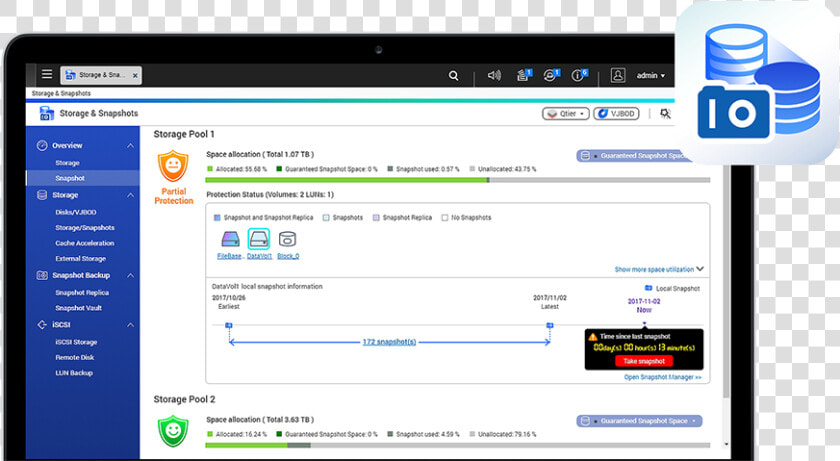Click the volume speaker icon
This screenshot has height=461, width=840.
coord(494,75)
